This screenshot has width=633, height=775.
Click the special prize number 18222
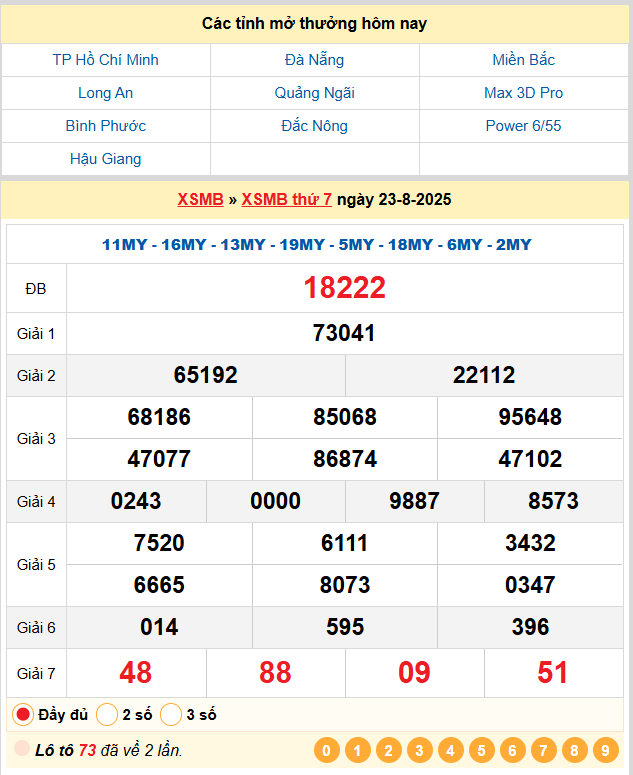[344, 288]
